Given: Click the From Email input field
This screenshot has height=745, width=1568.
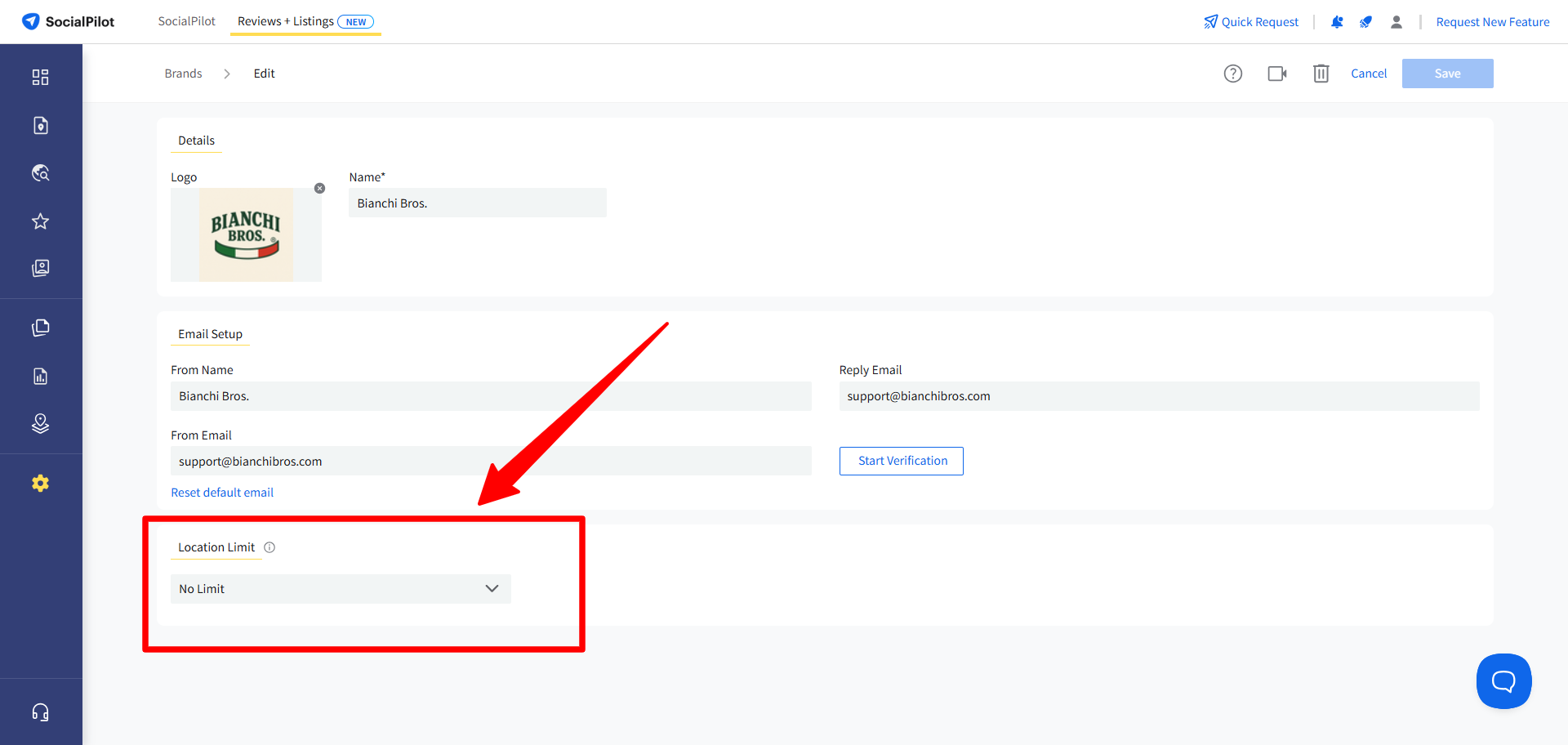Looking at the screenshot, I should [491, 461].
